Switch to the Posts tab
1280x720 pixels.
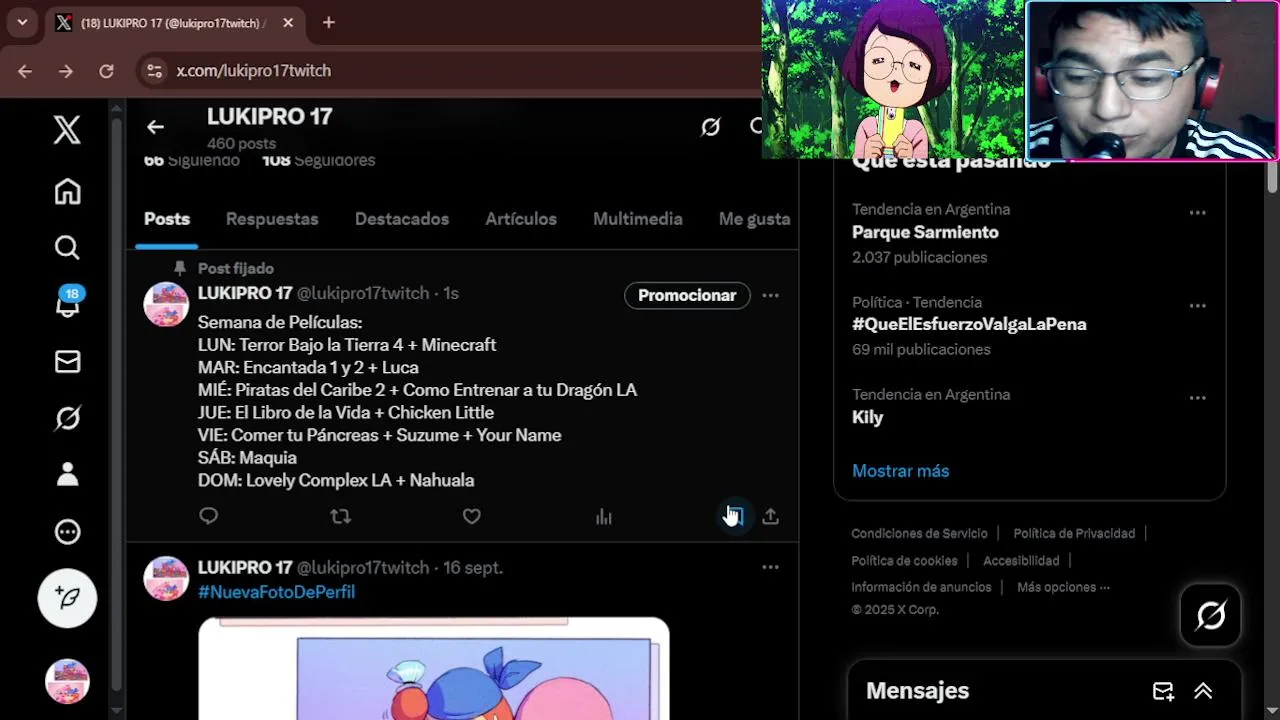pos(167,219)
